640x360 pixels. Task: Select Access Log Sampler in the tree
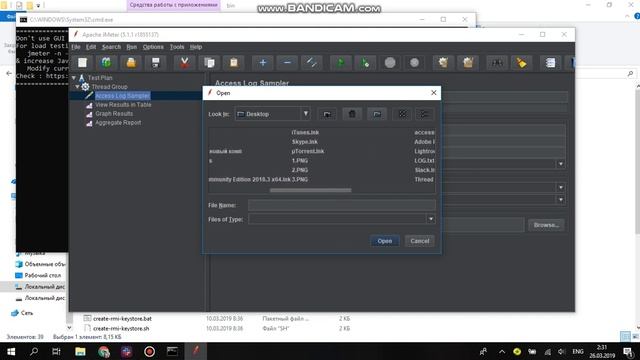click(122, 96)
